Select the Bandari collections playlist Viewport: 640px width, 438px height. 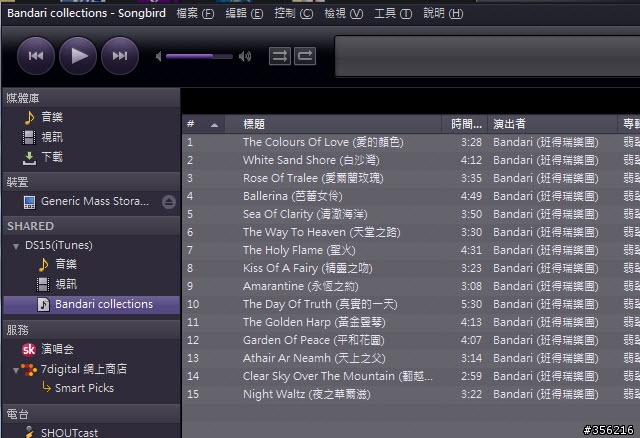pyautogui.click(x=91, y=305)
